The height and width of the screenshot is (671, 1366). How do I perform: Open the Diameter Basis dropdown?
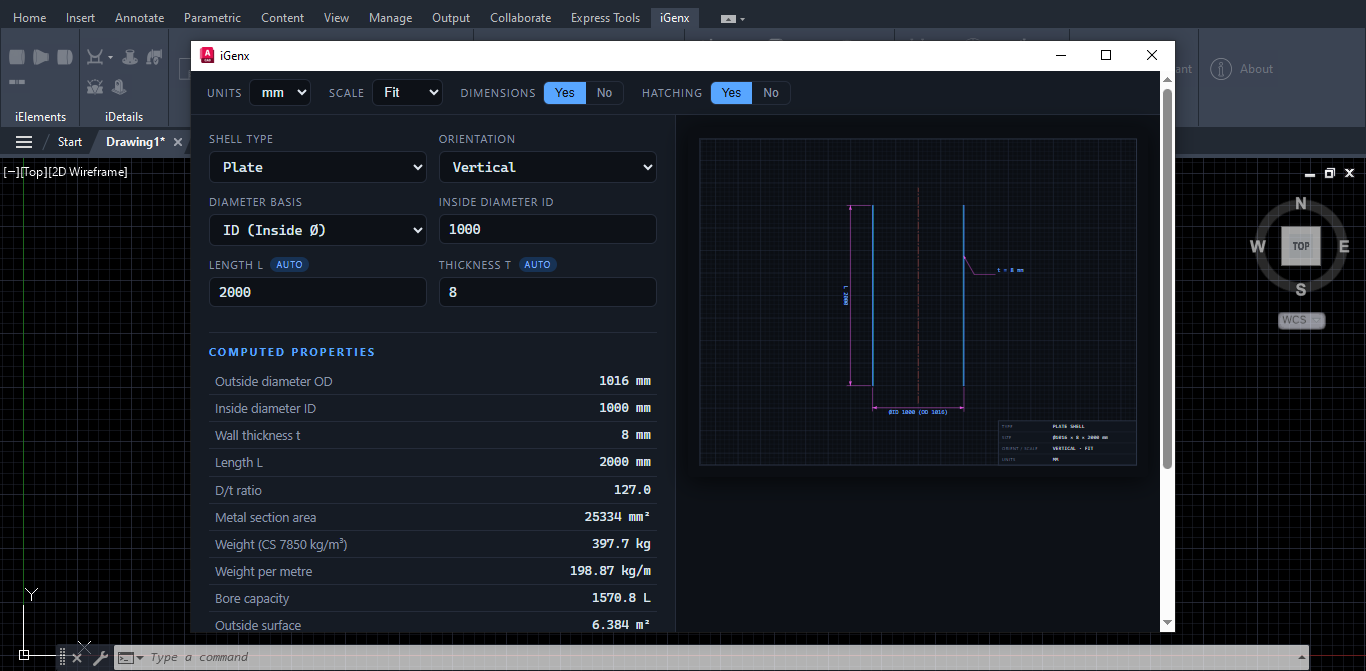(318, 230)
